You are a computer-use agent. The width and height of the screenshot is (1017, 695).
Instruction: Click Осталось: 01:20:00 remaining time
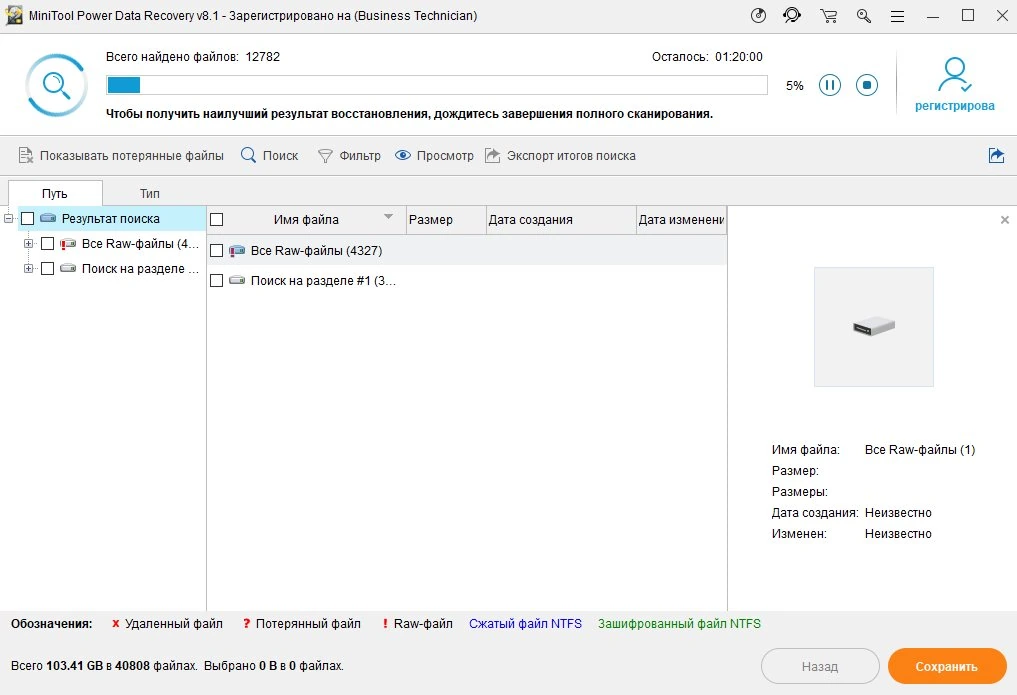[x=707, y=57]
